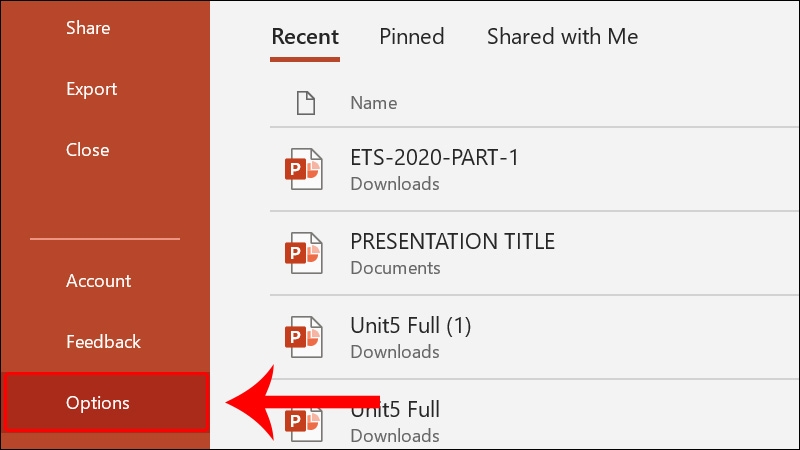Sort files by the Name column header
The height and width of the screenshot is (450, 800).
[373, 103]
